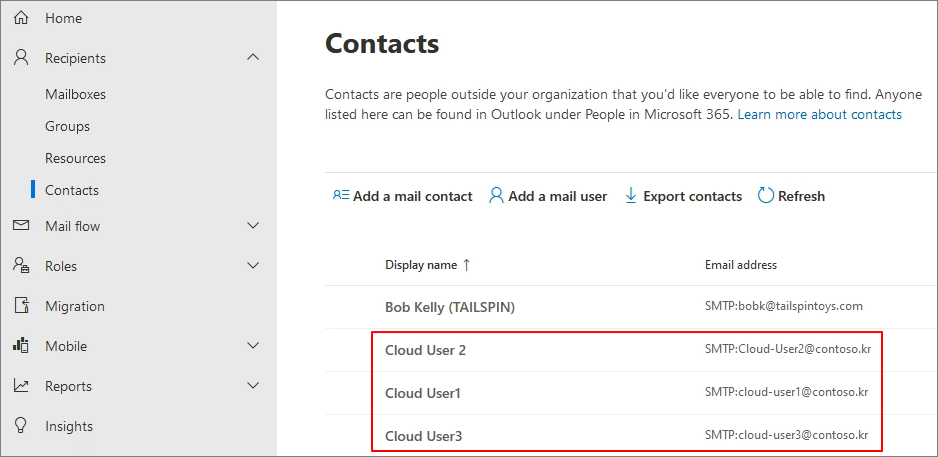Select the Cloud User3 contact
938x457 pixels.
pyautogui.click(x=424, y=437)
